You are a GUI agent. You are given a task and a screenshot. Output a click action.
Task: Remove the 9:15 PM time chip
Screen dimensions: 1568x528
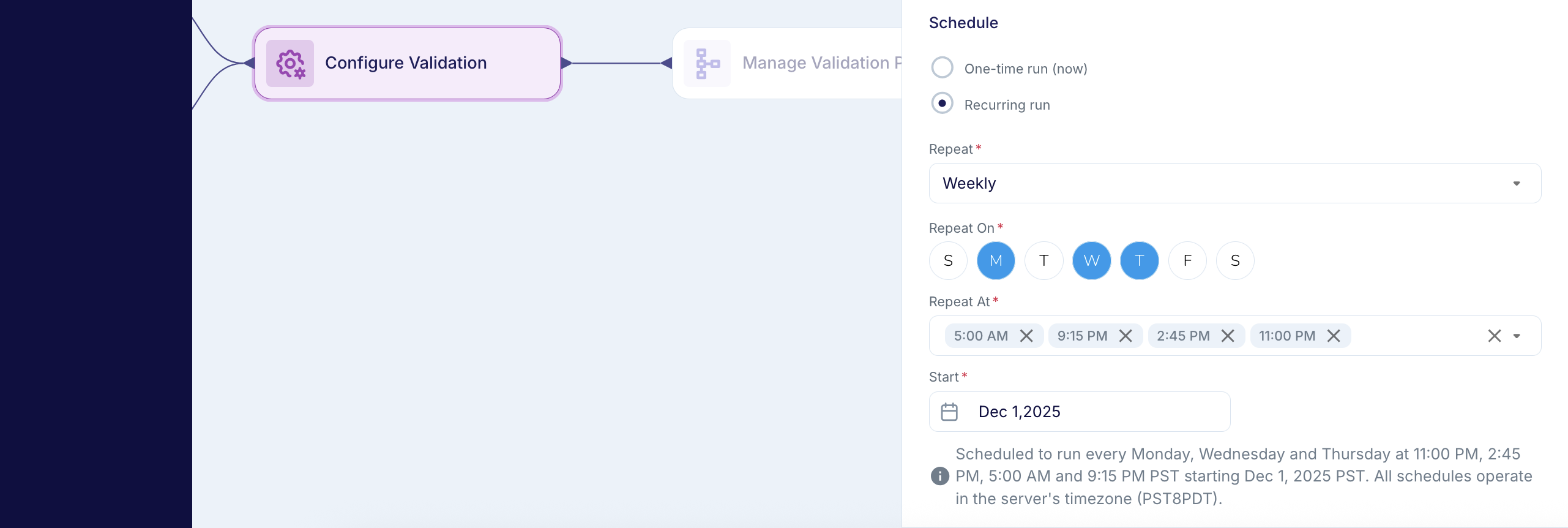[1127, 336]
